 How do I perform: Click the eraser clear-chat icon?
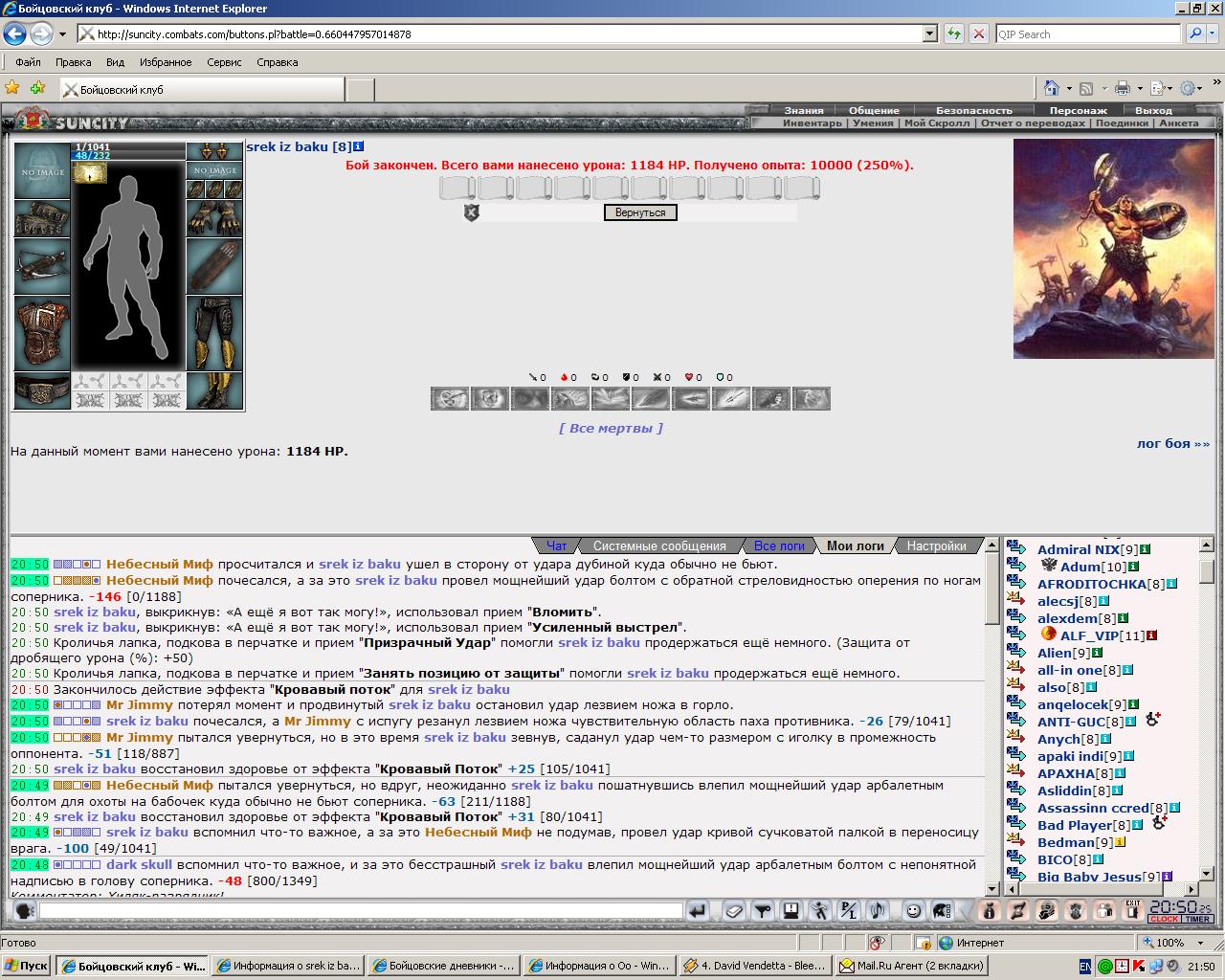tap(734, 911)
